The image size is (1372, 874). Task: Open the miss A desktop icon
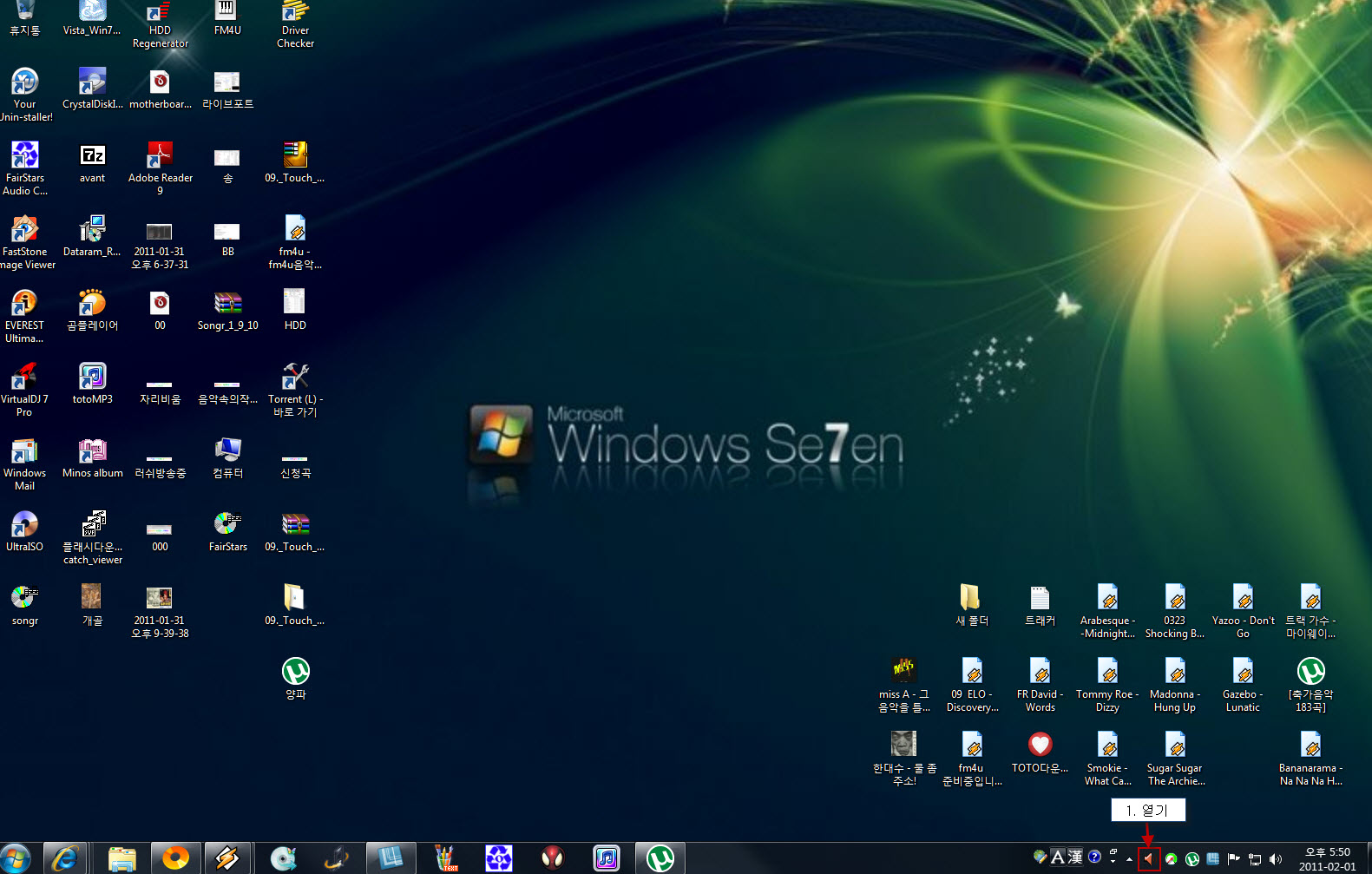(x=904, y=685)
